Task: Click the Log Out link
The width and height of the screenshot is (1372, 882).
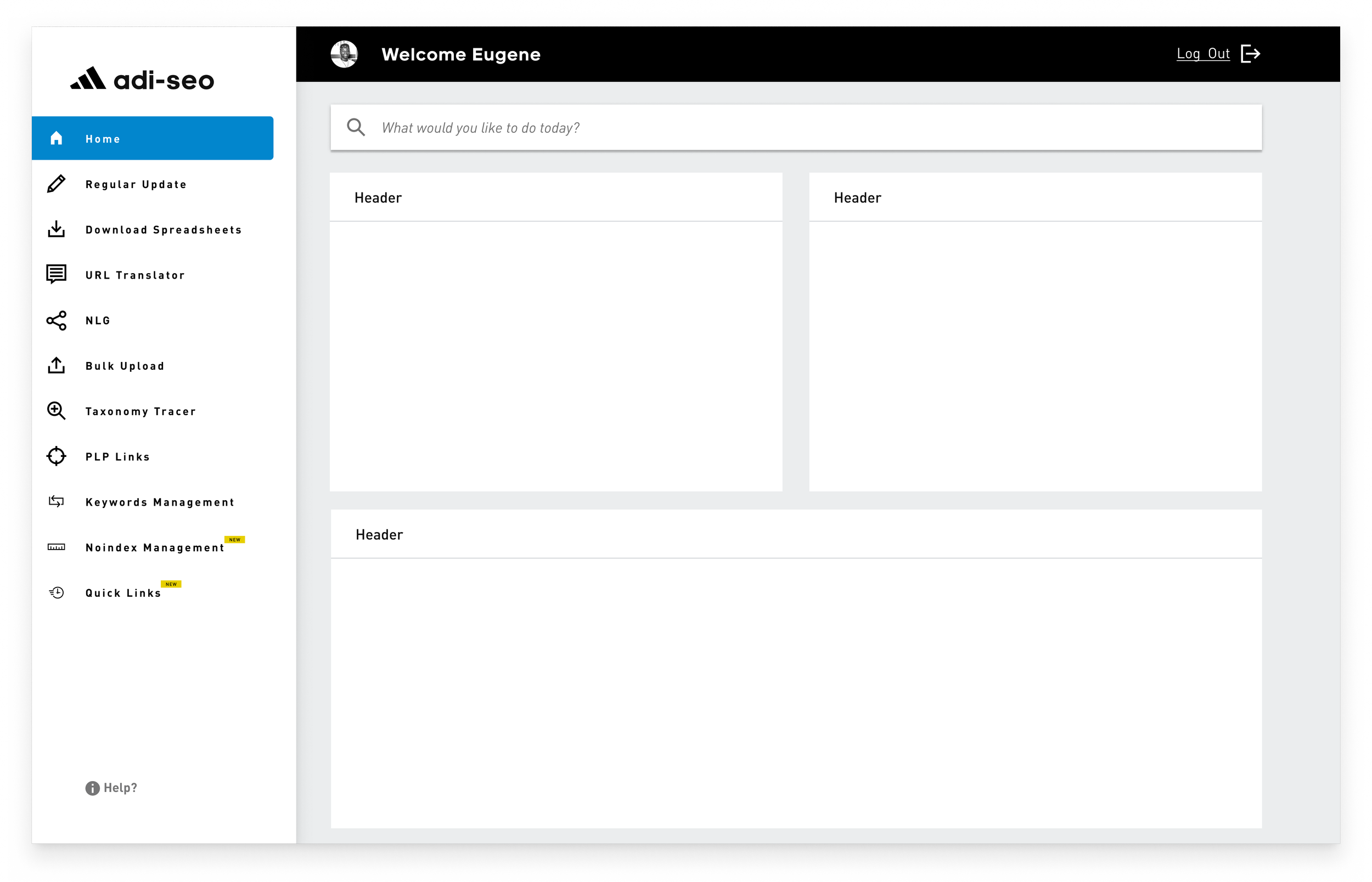Action: 1203,54
